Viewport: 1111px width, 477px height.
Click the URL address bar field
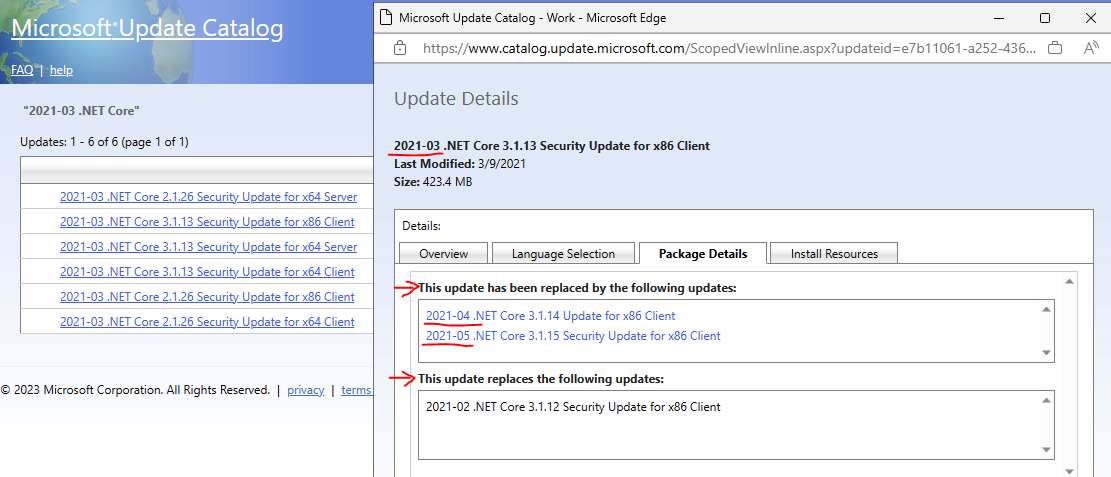729,48
